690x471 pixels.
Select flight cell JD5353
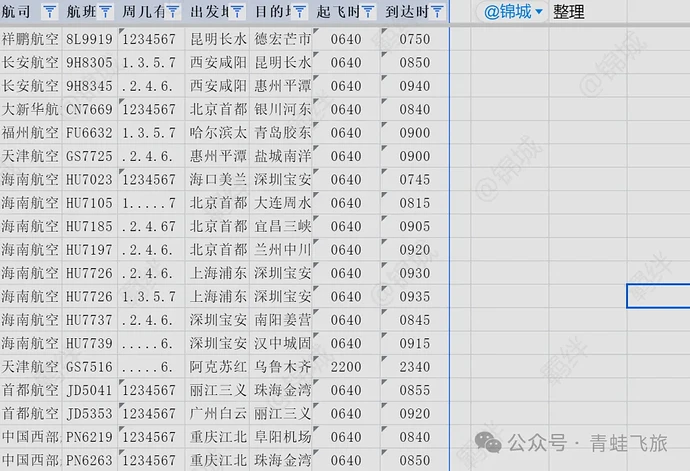[90, 413]
